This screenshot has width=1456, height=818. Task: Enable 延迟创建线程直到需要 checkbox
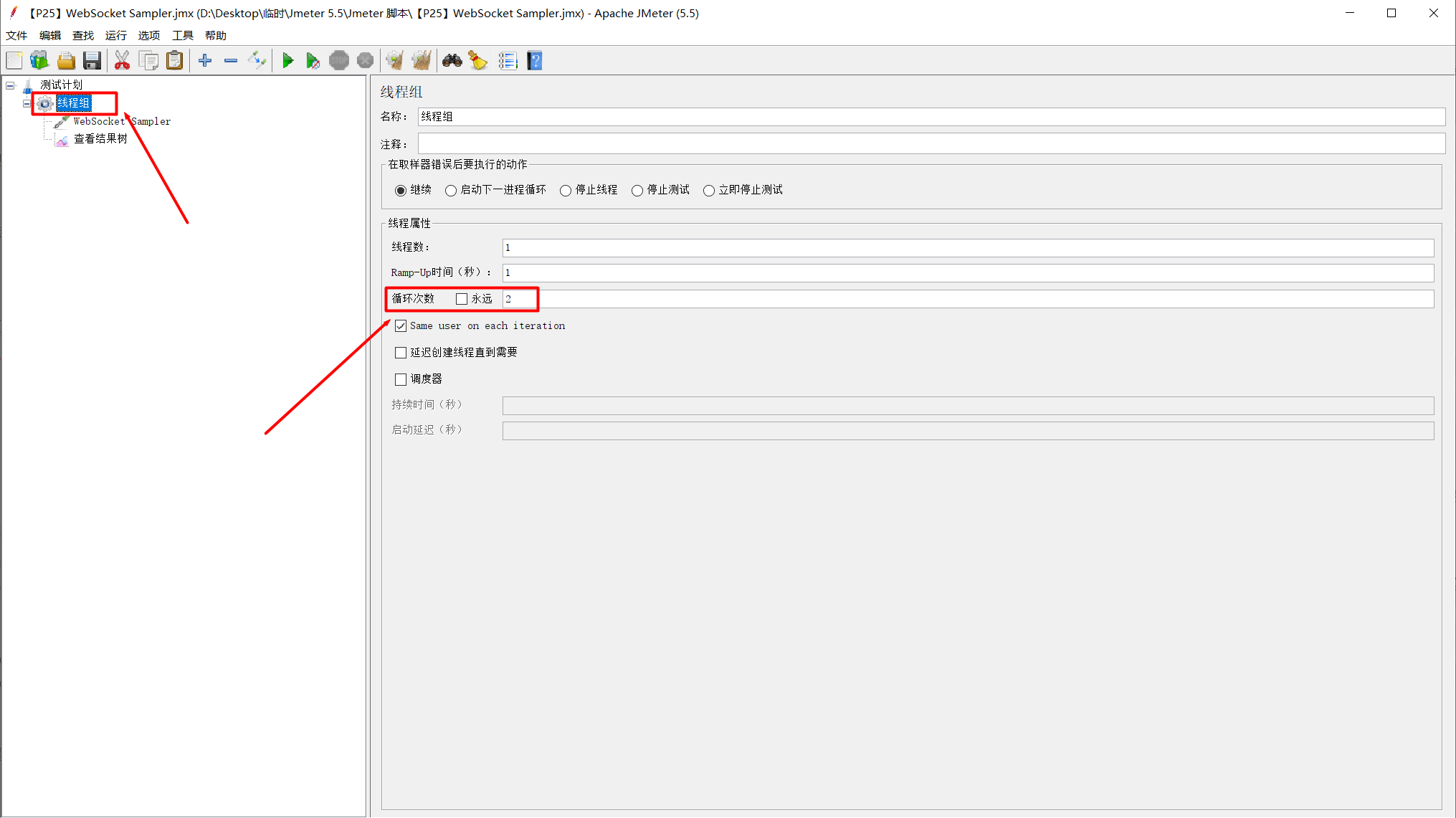(401, 353)
